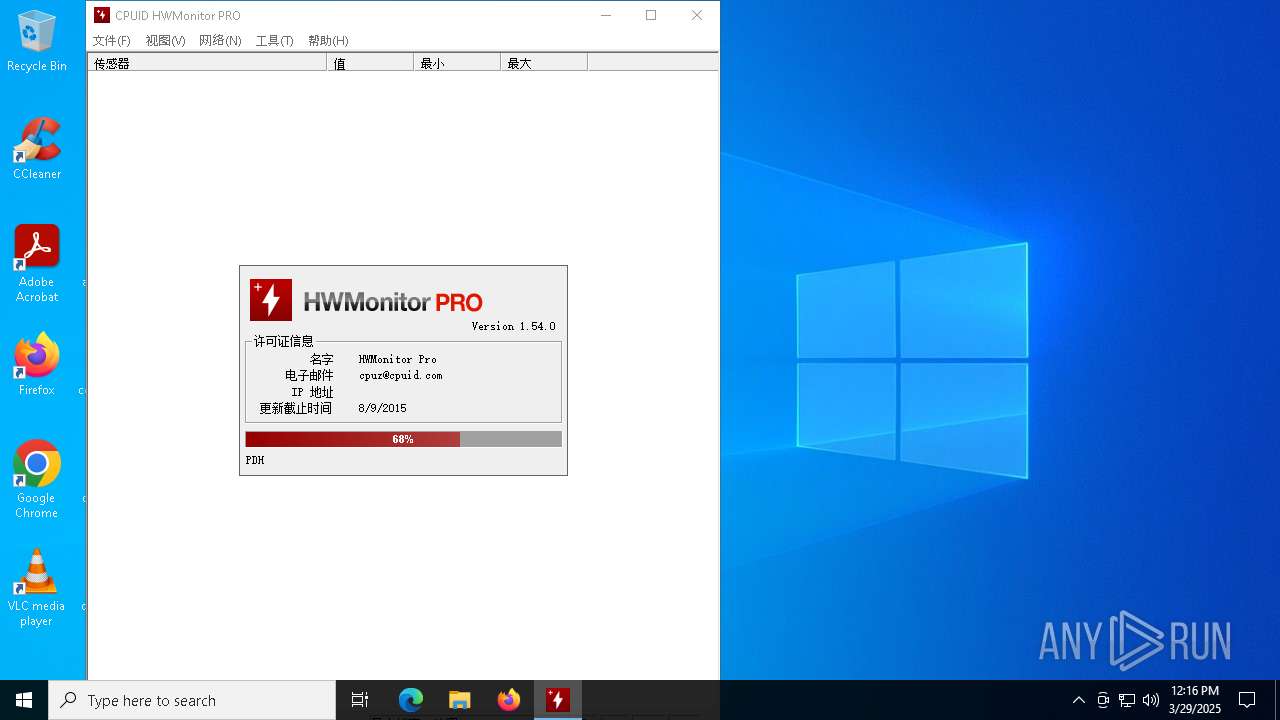The width and height of the screenshot is (1280, 720).
Task: Close the HWMonitor PRO window
Action: [697, 15]
